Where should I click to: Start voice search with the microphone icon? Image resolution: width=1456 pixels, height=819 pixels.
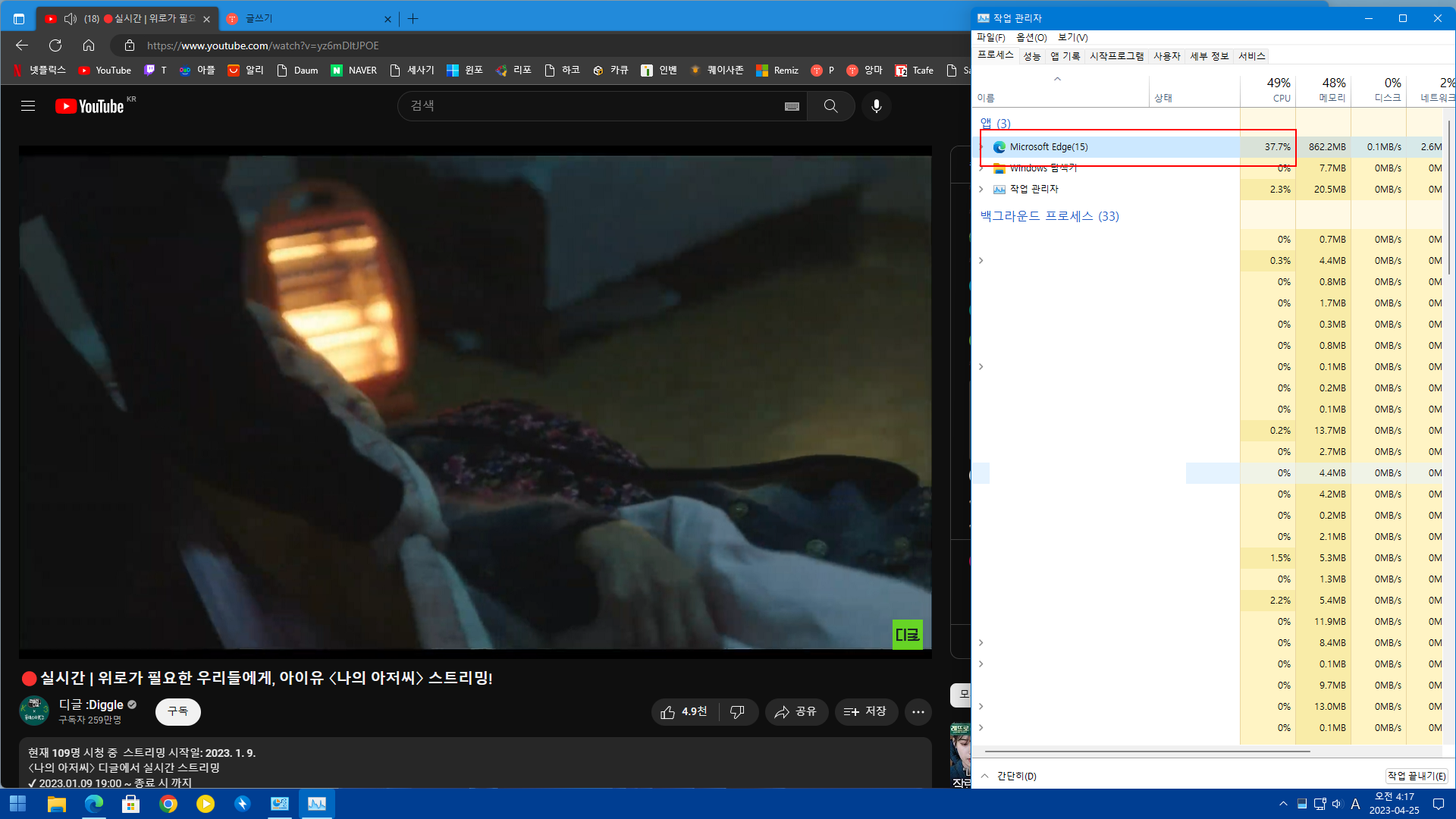coord(877,106)
